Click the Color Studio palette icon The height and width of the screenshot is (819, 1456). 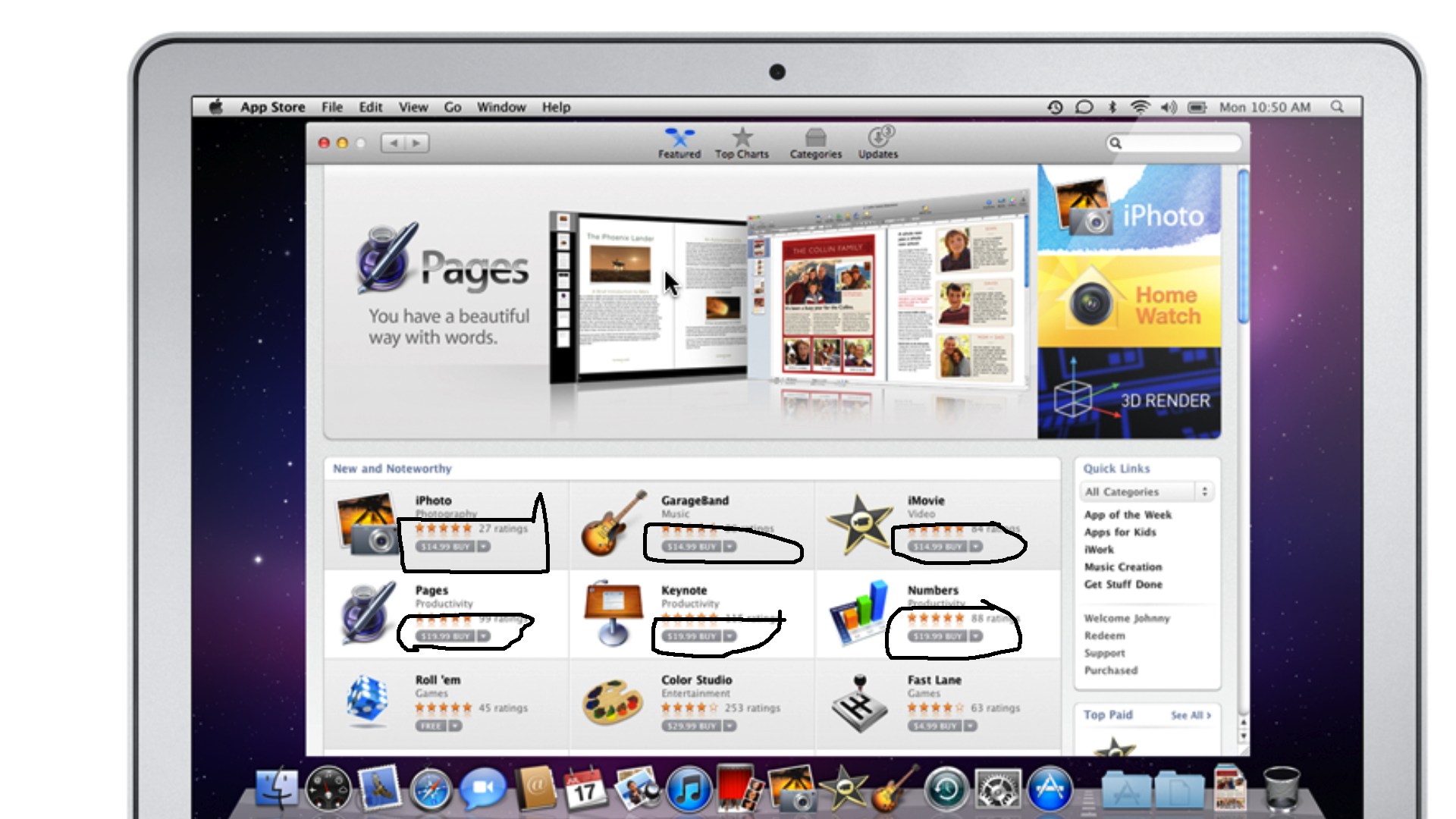(613, 701)
